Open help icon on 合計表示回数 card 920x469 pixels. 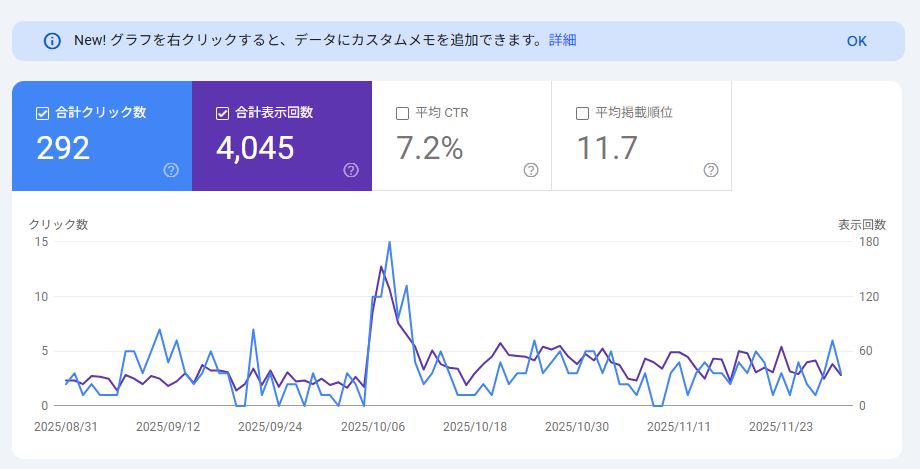click(x=351, y=170)
